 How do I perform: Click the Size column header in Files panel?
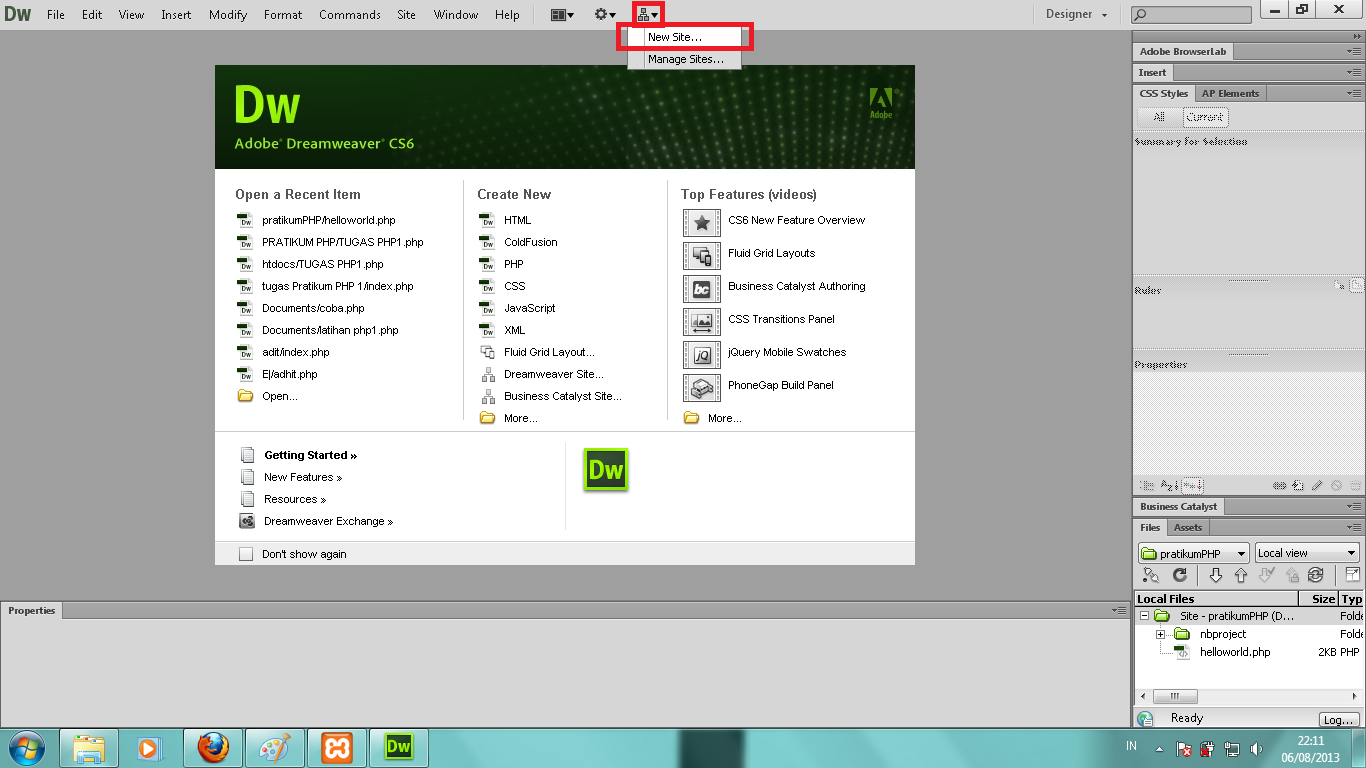point(1318,598)
